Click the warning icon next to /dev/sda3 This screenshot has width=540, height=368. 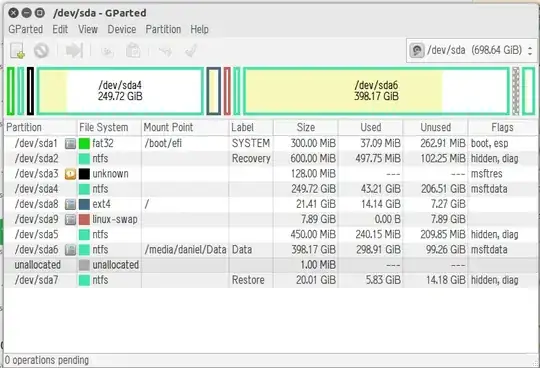pos(70,174)
